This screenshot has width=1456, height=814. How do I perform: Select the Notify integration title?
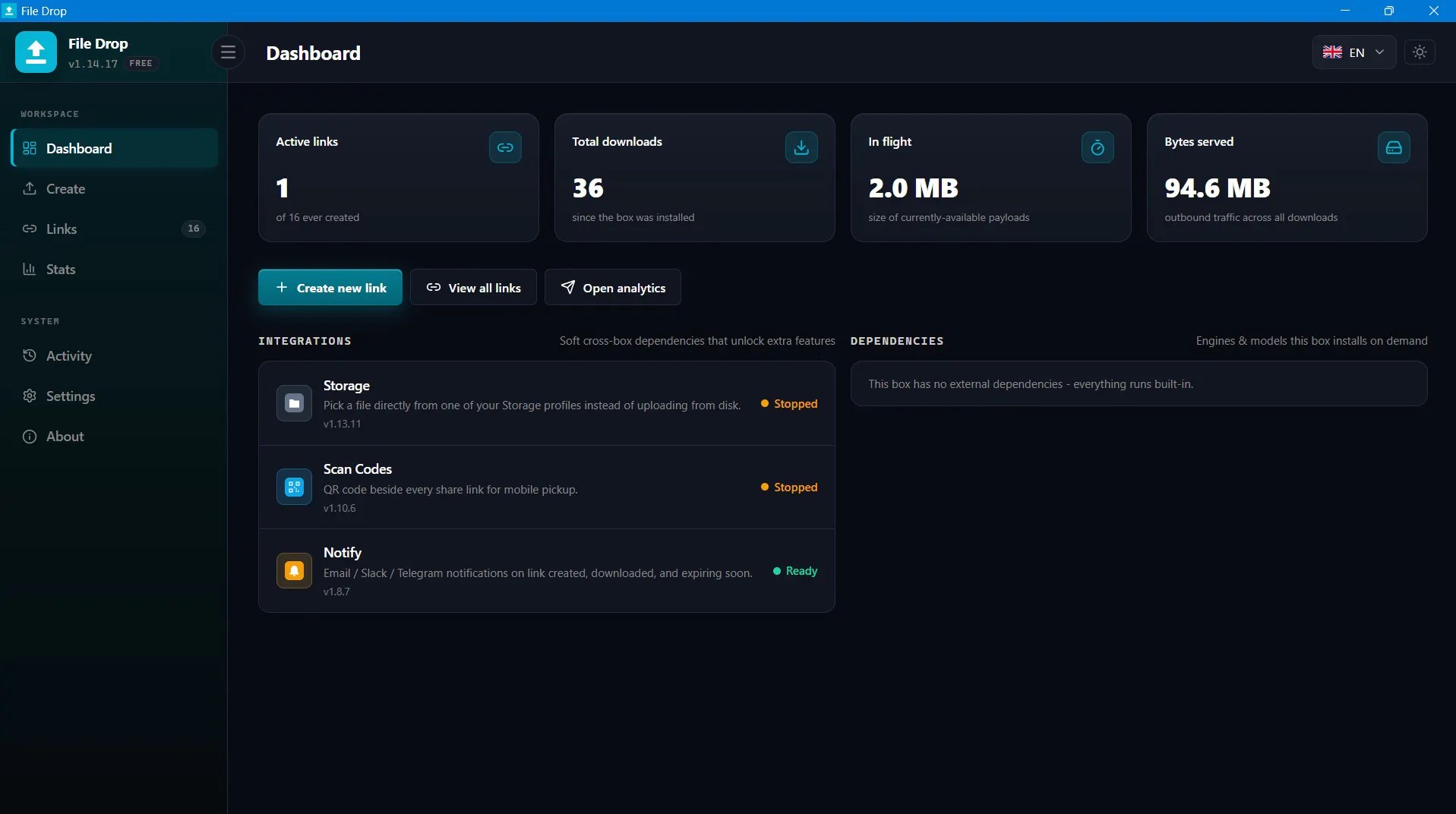point(343,553)
